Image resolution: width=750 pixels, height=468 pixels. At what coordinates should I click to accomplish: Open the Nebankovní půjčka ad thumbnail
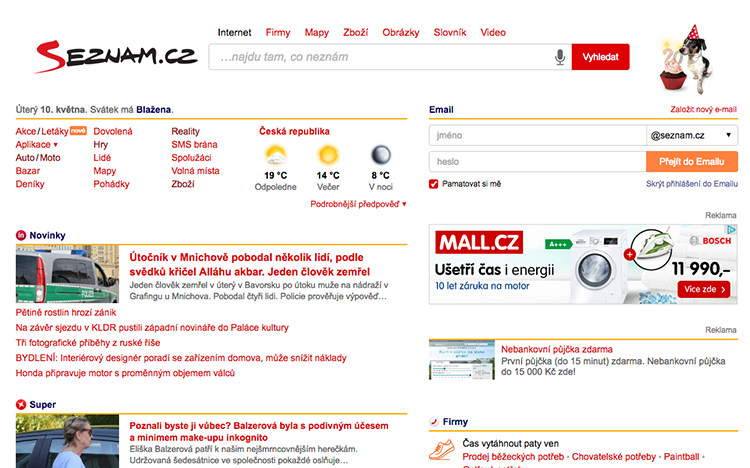(x=462, y=360)
